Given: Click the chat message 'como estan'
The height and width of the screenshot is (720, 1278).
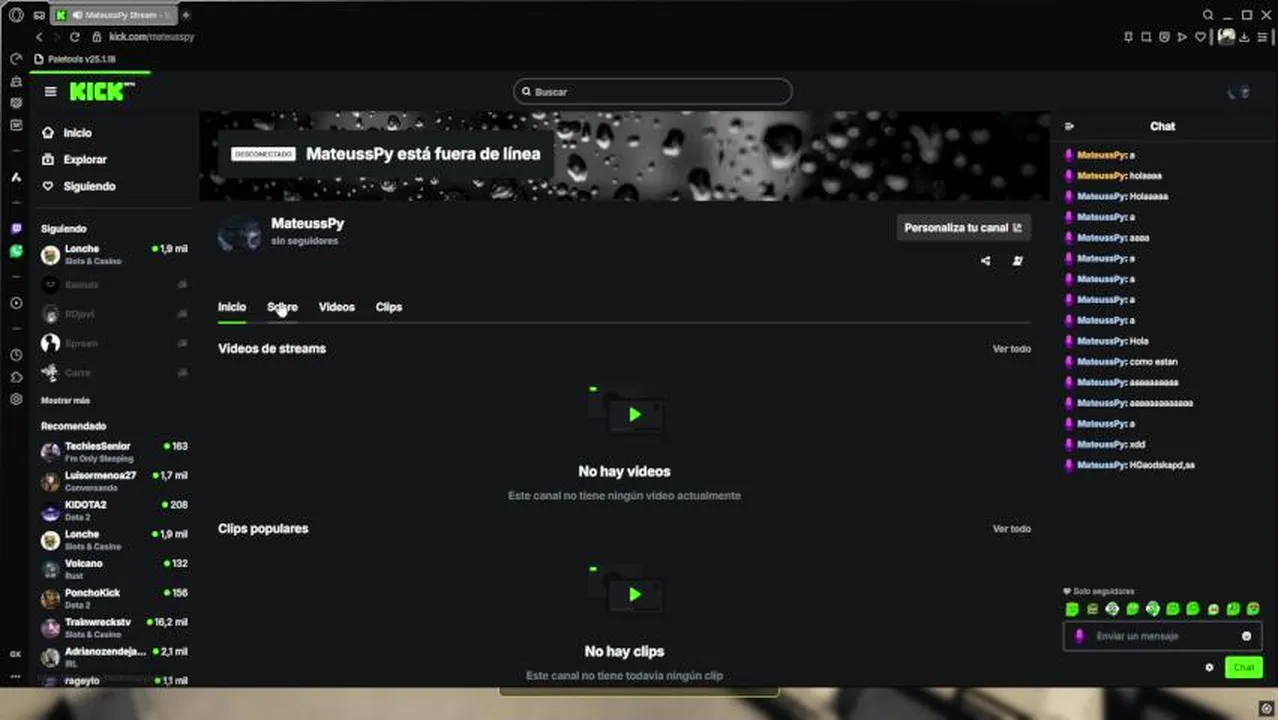Looking at the screenshot, I should (1153, 362).
